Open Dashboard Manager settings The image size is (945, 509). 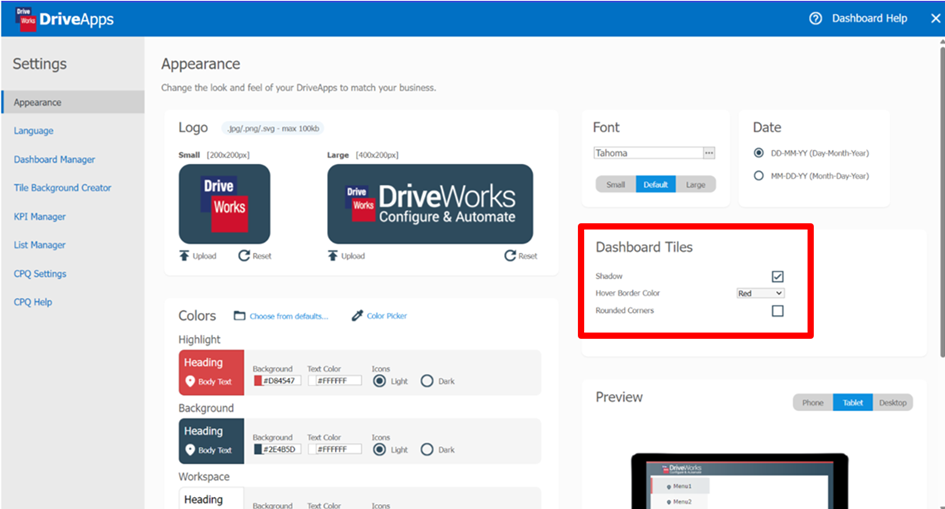point(54,160)
